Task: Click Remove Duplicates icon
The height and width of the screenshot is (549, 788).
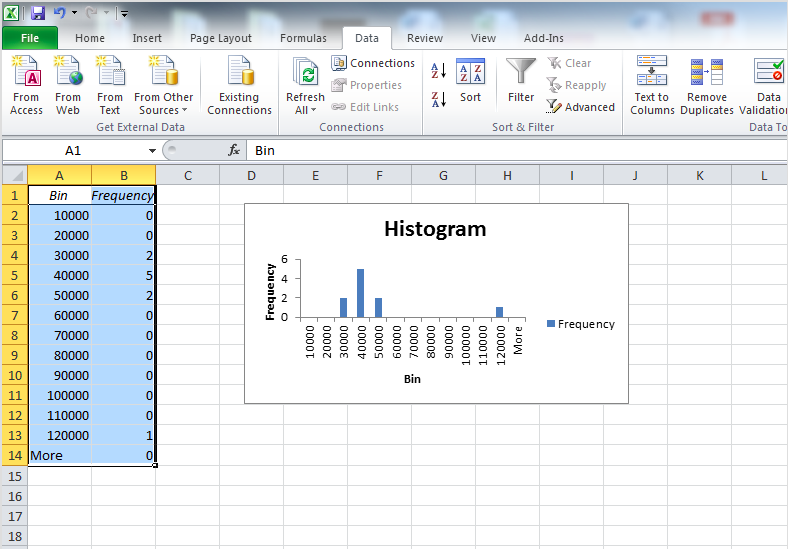Action: [x=707, y=74]
